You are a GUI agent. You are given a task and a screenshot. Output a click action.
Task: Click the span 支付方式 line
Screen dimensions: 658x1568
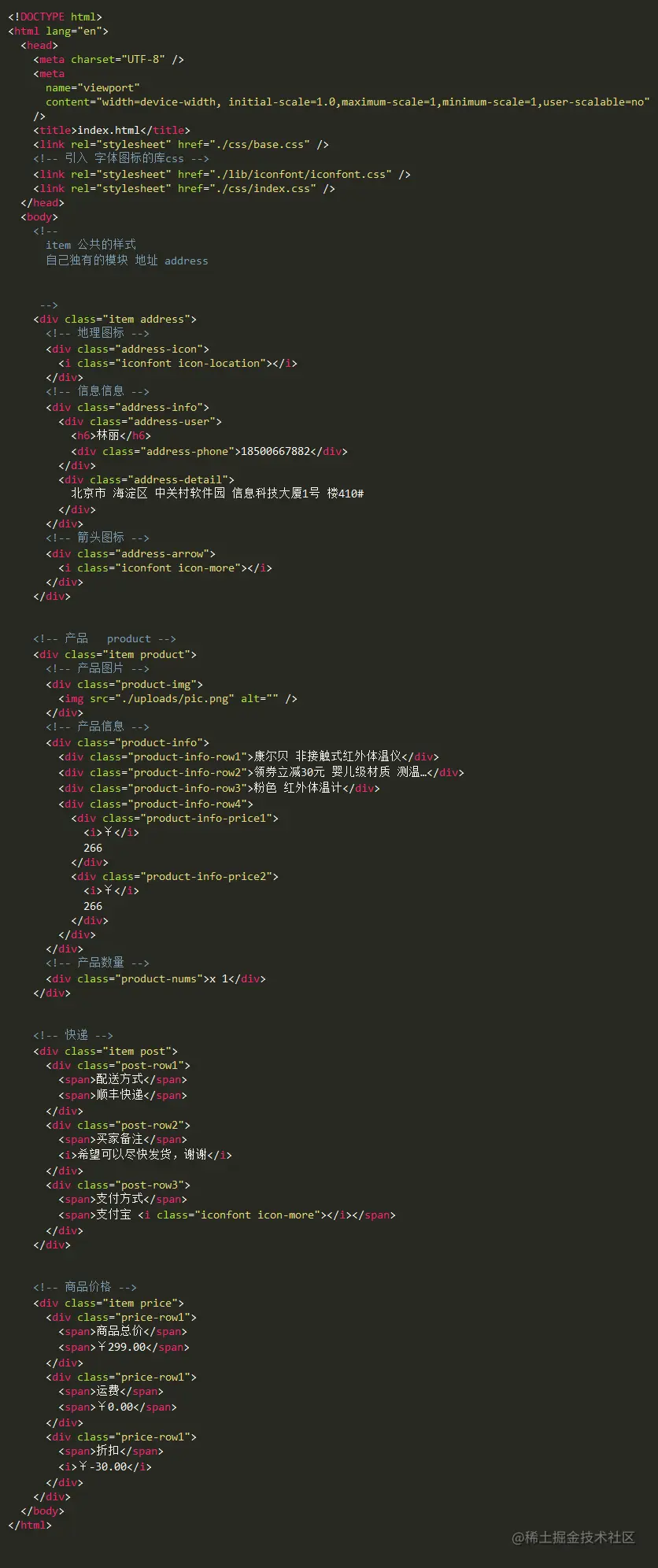coord(123,1199)
